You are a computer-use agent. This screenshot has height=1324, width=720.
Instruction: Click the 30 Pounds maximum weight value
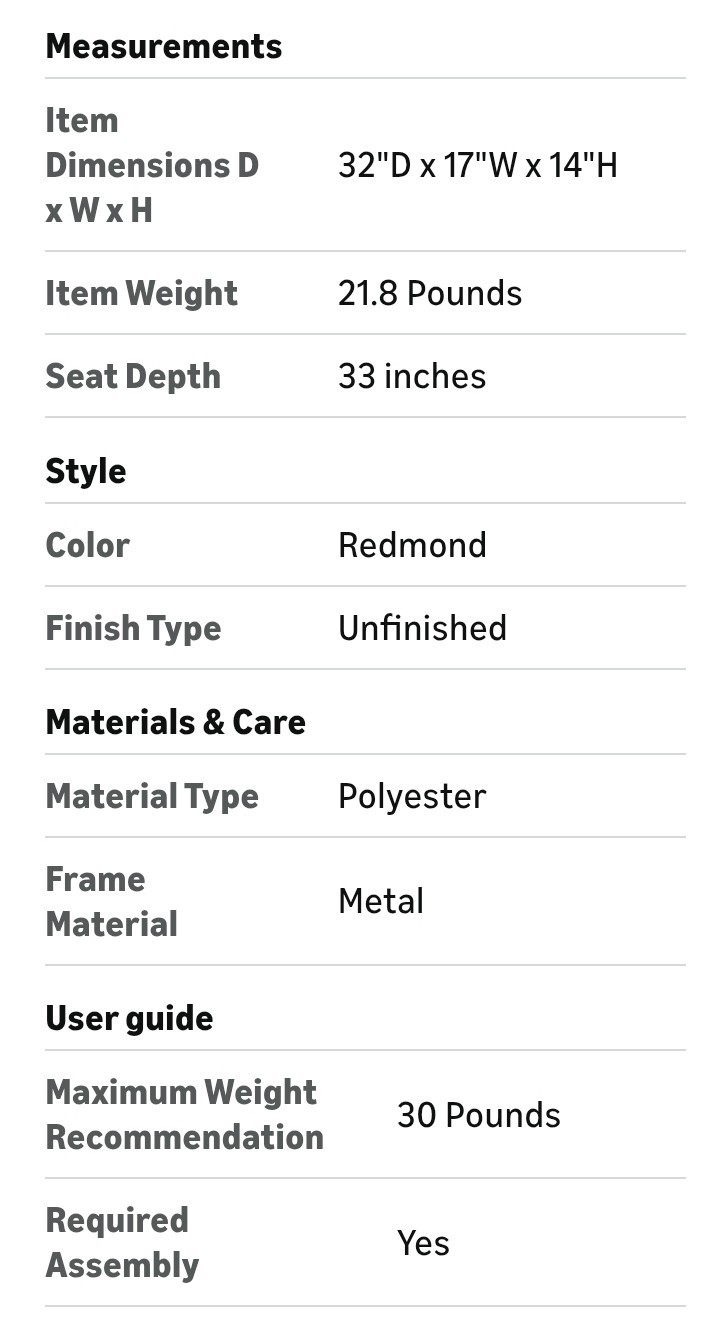tap(478, 1114)
